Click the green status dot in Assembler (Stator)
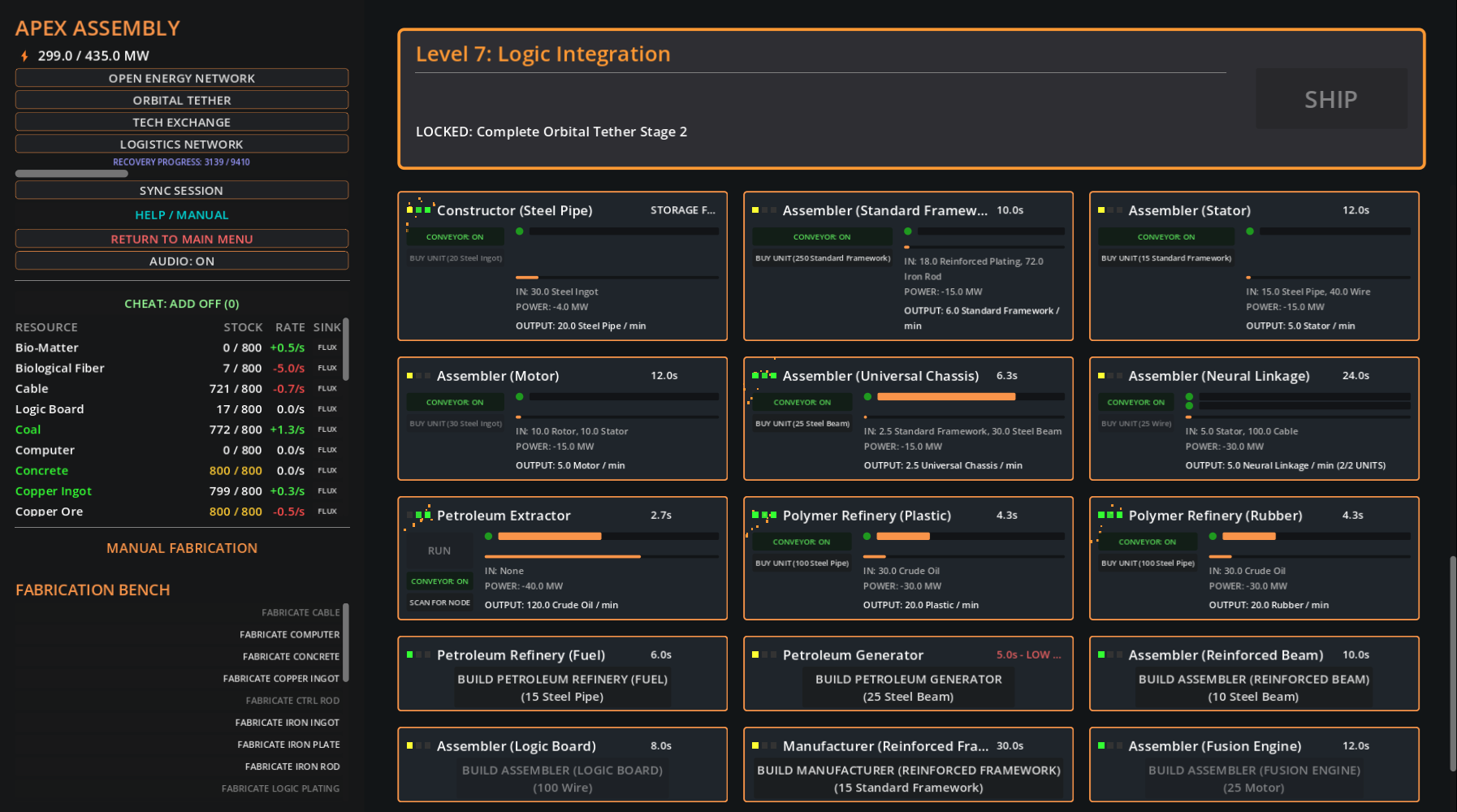 (1250, 231)
